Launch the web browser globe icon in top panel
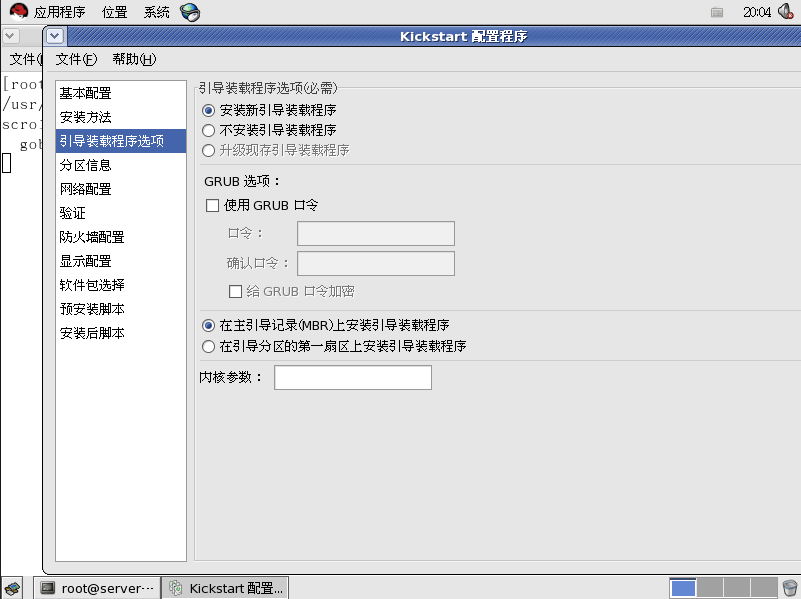The height and width of the screenshot is (599, 801). [x=190, y=12]
